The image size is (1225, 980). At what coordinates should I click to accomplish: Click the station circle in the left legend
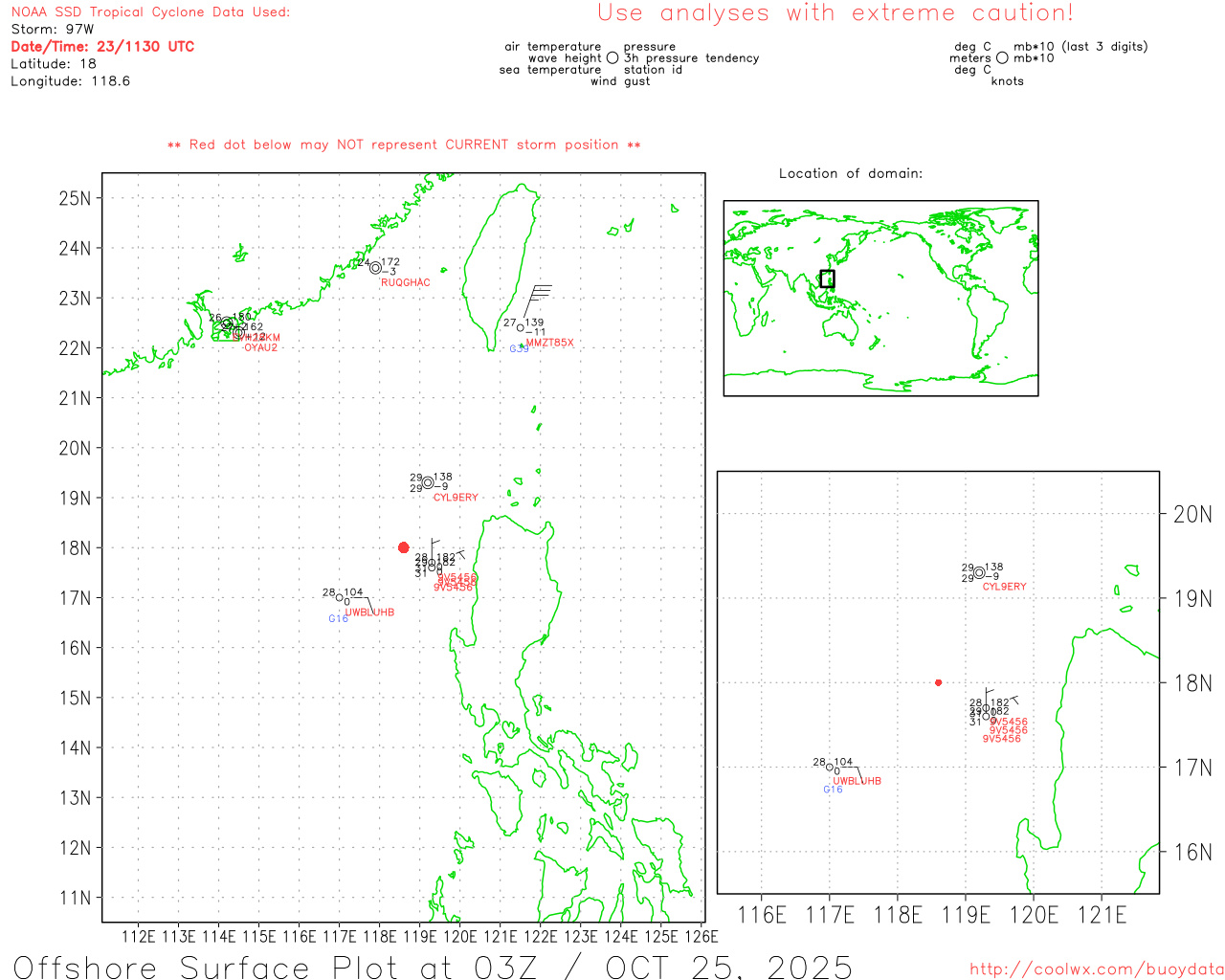(612, 58)
